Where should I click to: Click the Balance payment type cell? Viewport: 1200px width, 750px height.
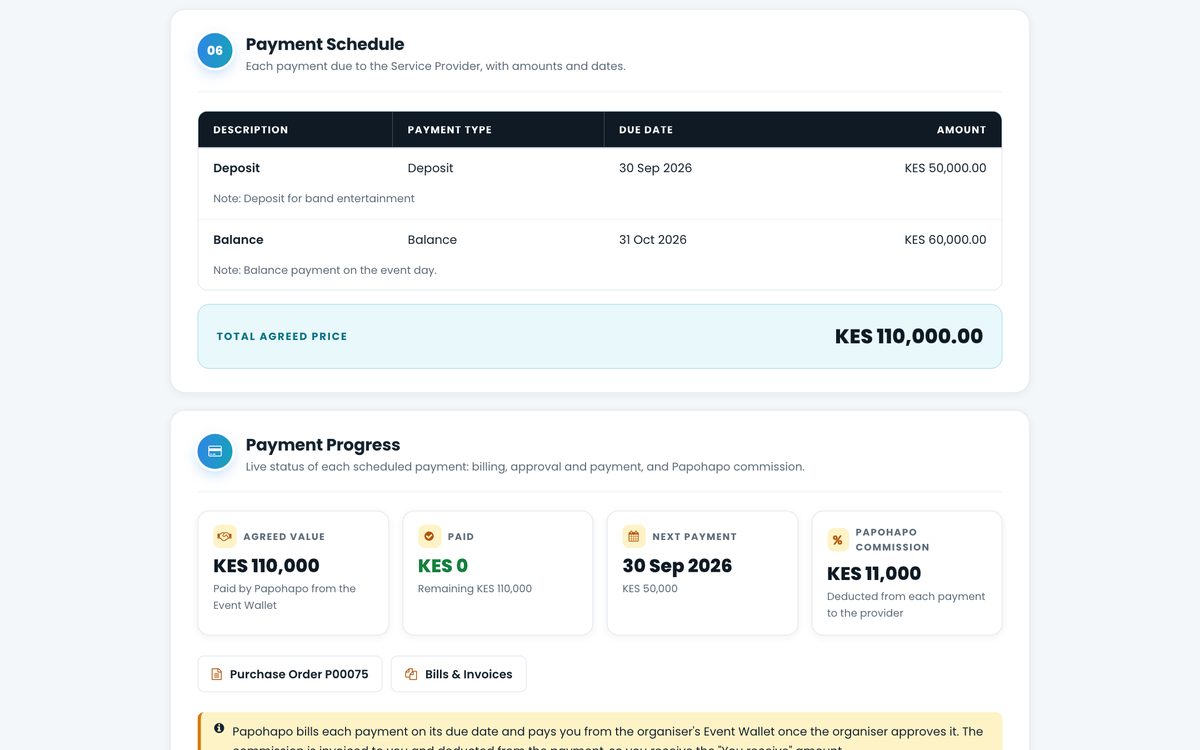(x=432, y=240)
